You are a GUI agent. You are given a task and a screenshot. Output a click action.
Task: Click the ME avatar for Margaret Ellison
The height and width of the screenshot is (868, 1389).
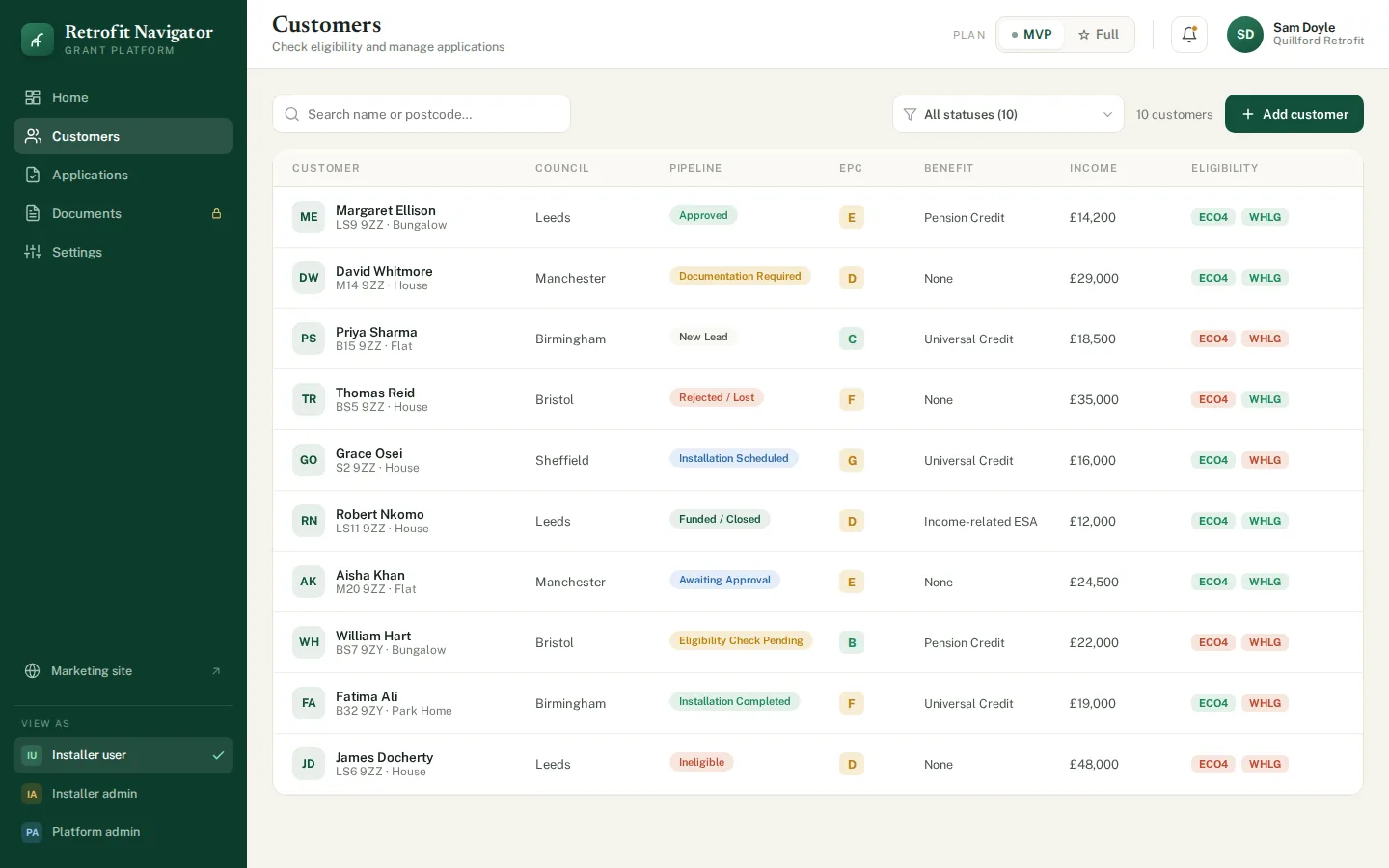click(x=309, y=217)
